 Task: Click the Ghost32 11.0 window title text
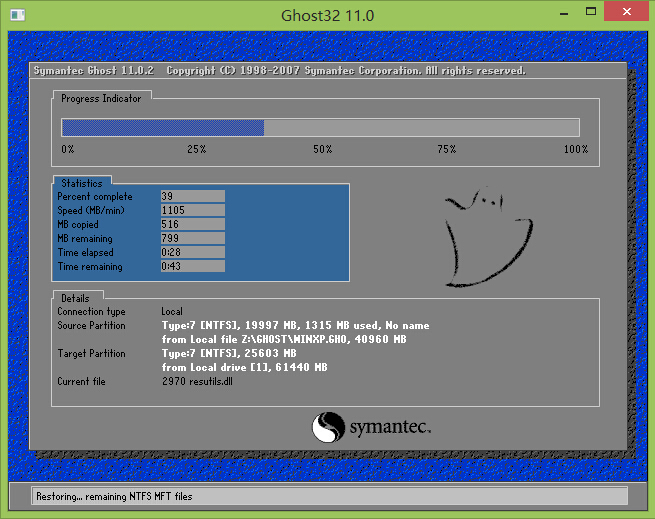coord(327,16)
